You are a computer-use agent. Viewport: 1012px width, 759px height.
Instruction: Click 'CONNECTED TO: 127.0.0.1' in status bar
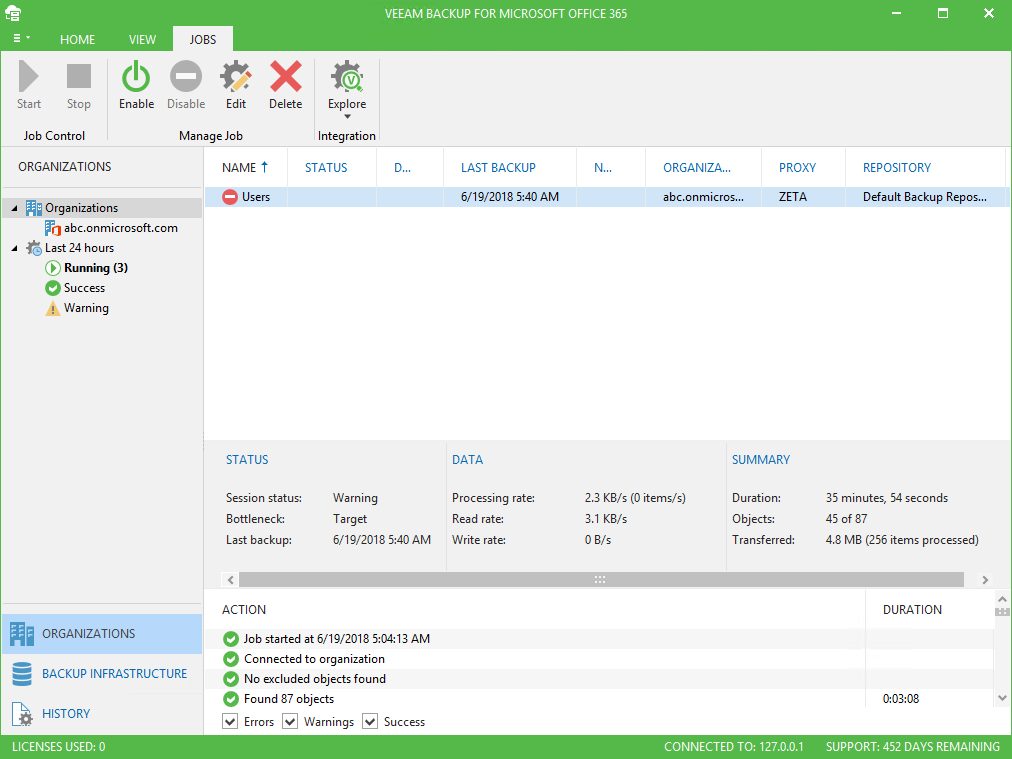(x=734, y=747)
